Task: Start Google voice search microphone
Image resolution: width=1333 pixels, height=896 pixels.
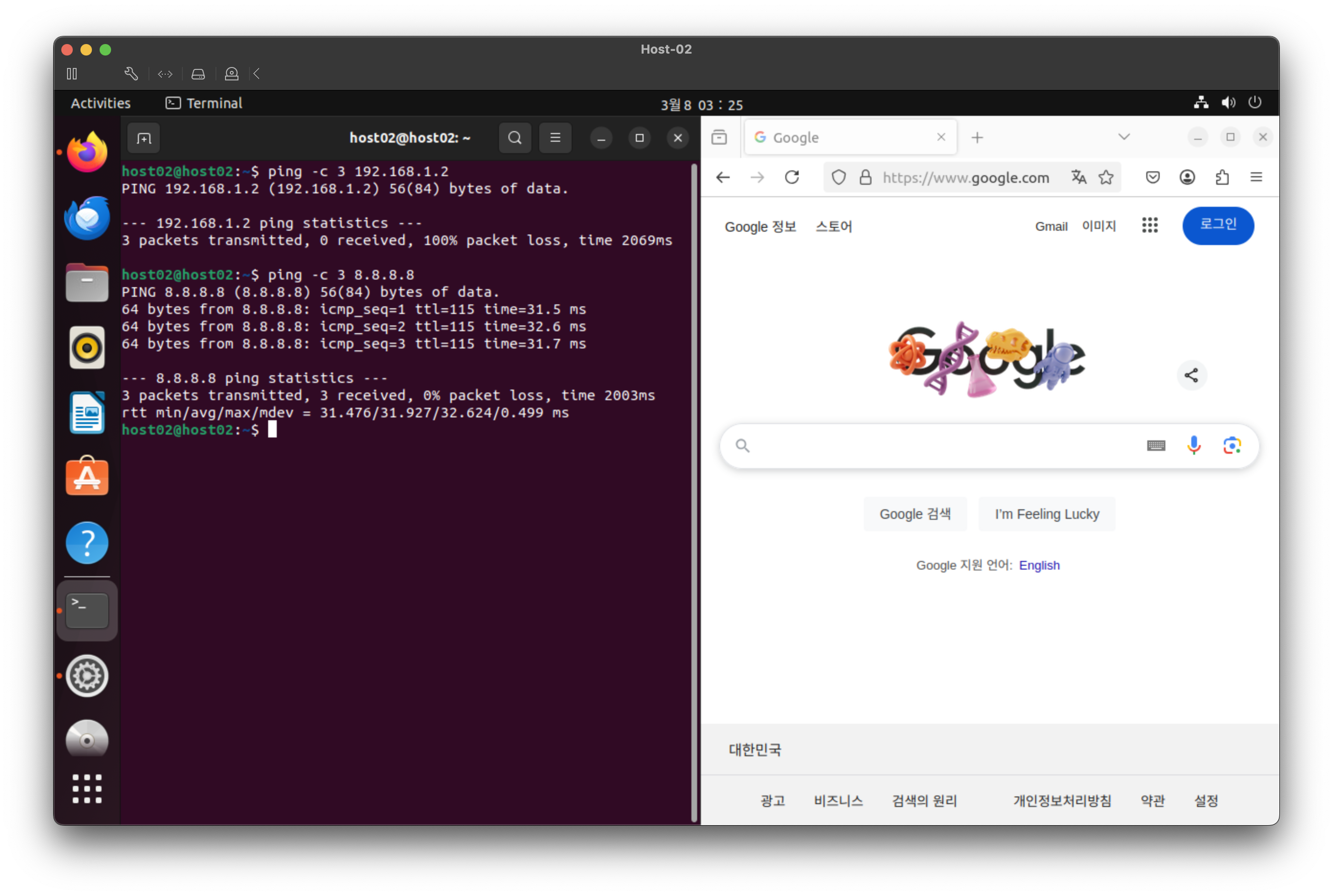Action: click(1194, 445)
